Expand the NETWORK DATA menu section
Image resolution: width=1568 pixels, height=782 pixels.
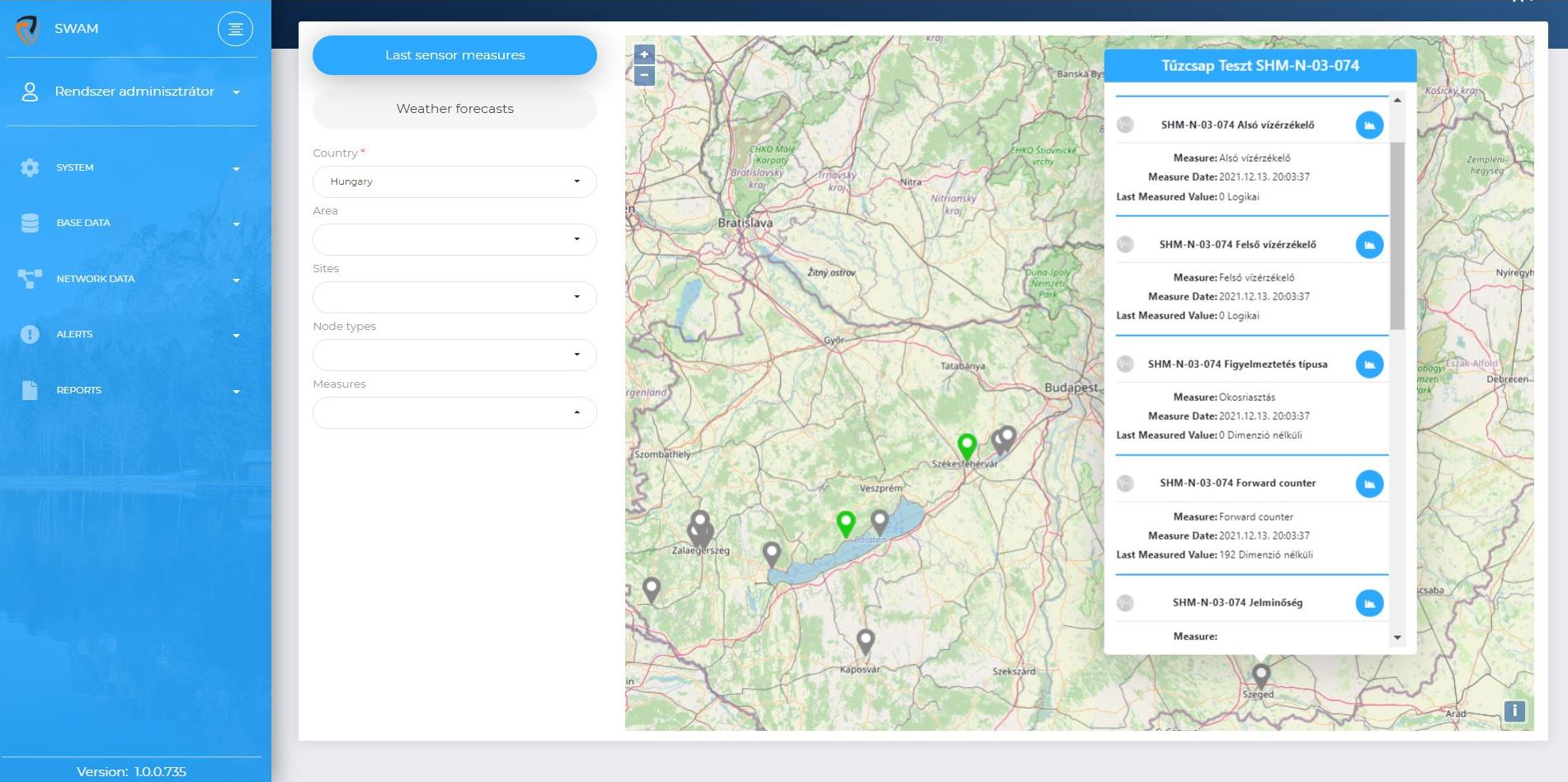132,279
